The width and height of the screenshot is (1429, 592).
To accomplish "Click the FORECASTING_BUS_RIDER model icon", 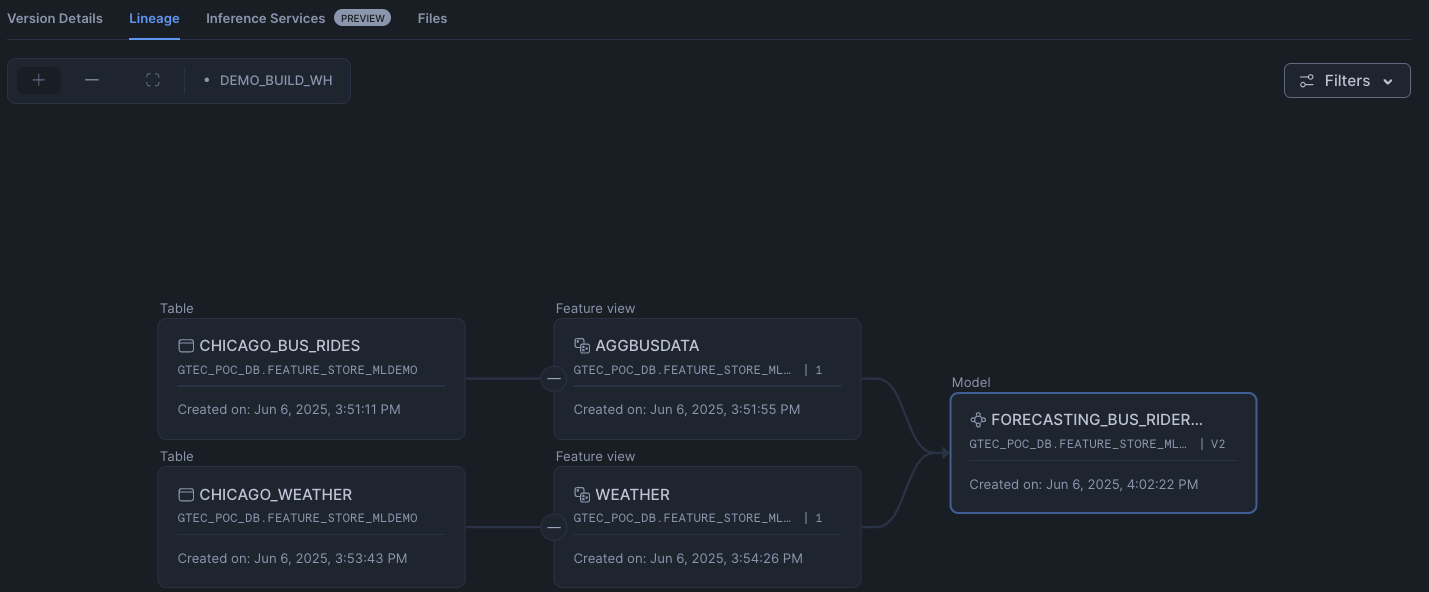I will 978,420.
